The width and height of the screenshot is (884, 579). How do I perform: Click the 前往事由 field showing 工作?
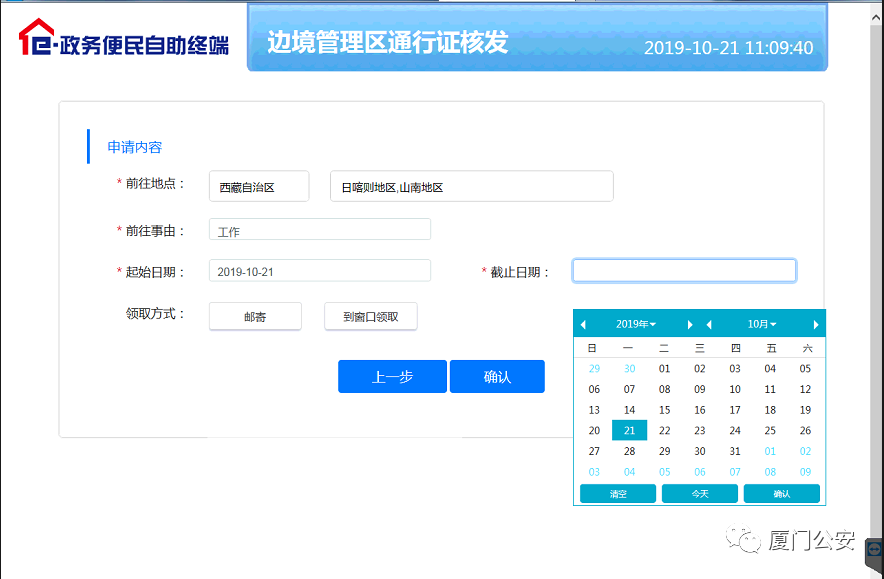click(320, 229)
